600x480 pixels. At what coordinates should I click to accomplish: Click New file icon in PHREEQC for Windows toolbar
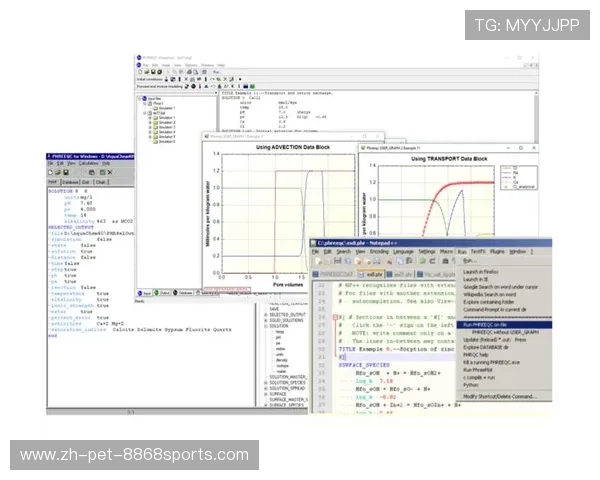click(x=51, y=173)
